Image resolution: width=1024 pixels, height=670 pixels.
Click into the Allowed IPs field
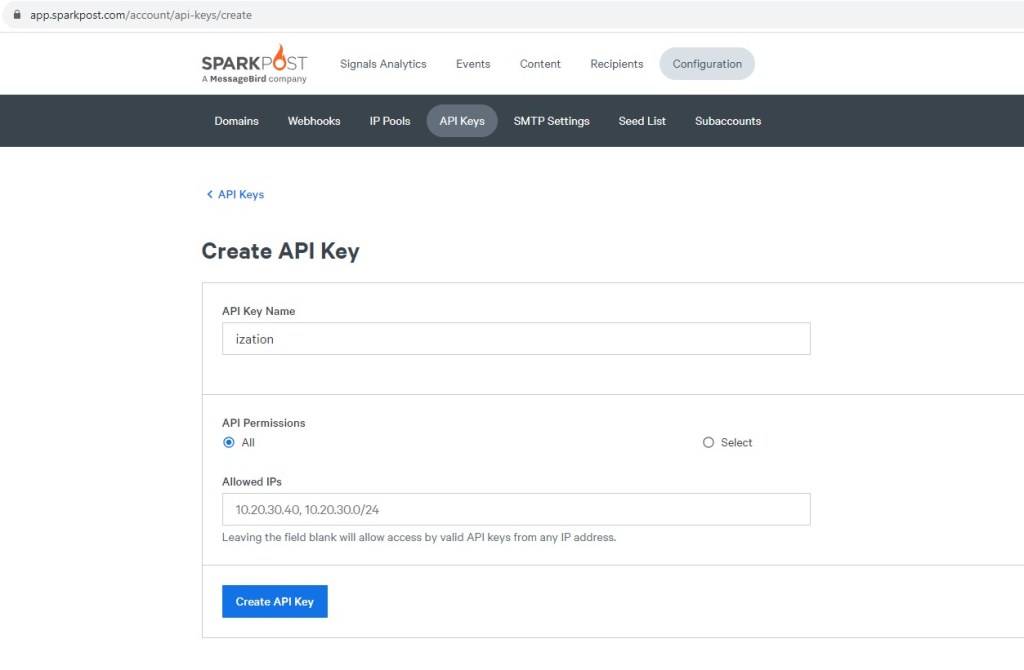pos(515,509)
